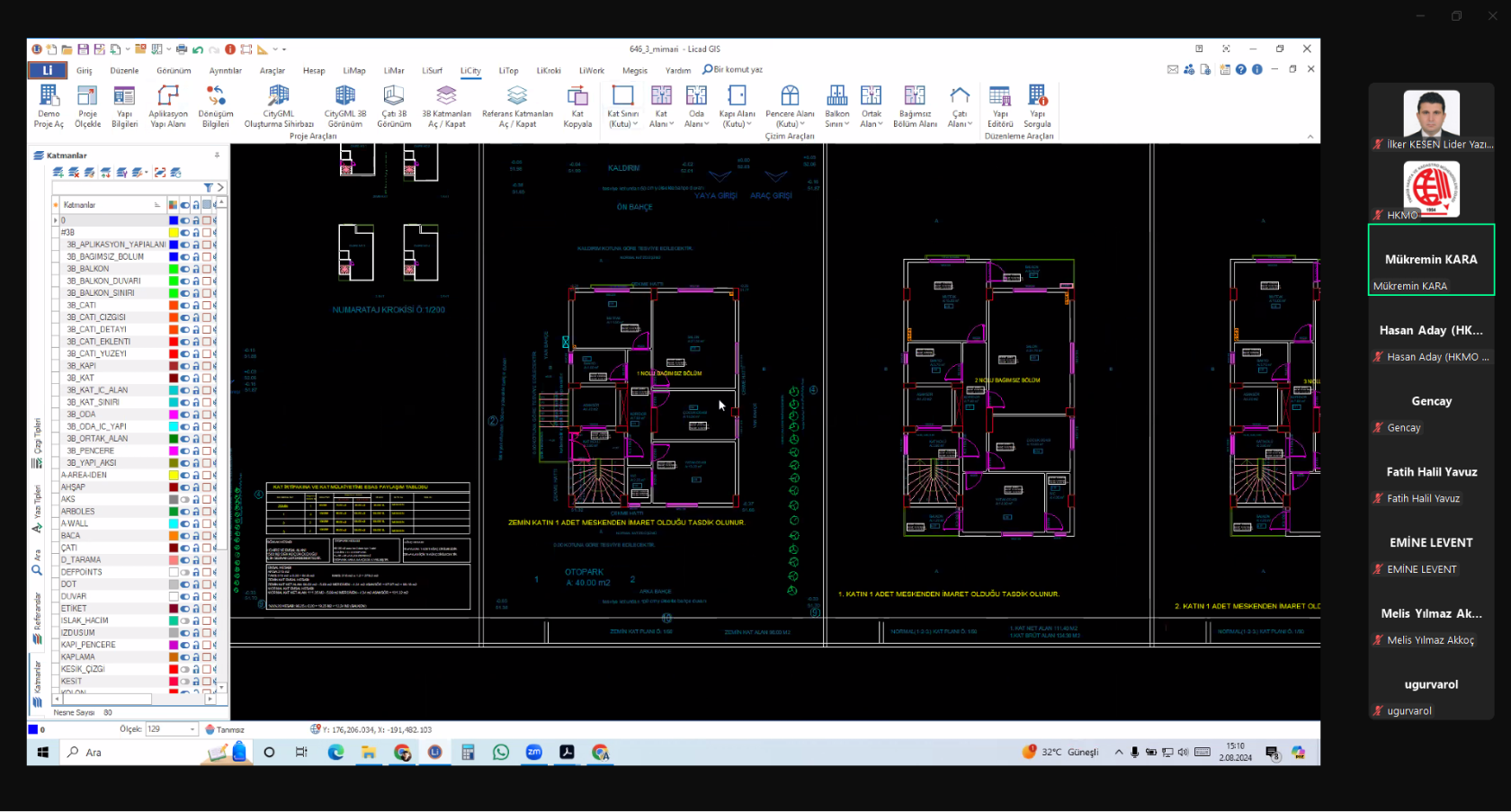Click the save icon in quick access toolbar
The height and width of the screenshot is (812, 1511).
[x=83, y=49]
